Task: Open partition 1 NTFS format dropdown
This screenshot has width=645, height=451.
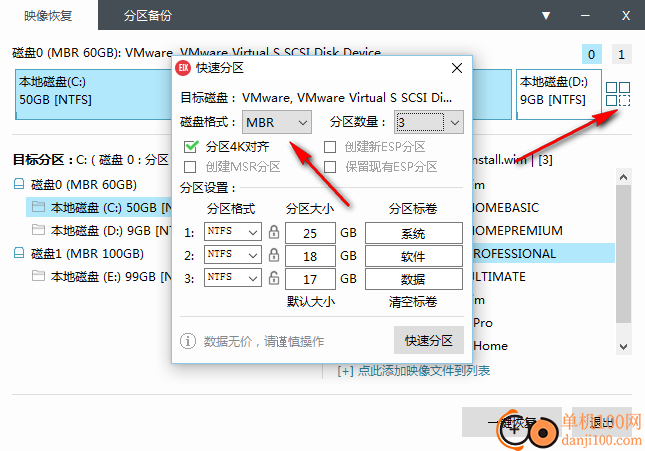Action: 233,232
